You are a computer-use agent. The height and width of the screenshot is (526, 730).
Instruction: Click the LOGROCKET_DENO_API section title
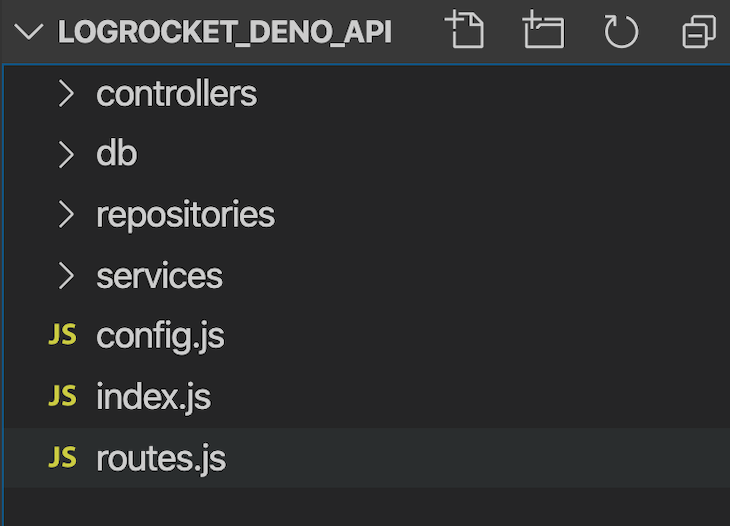click(x=224, y=32)
